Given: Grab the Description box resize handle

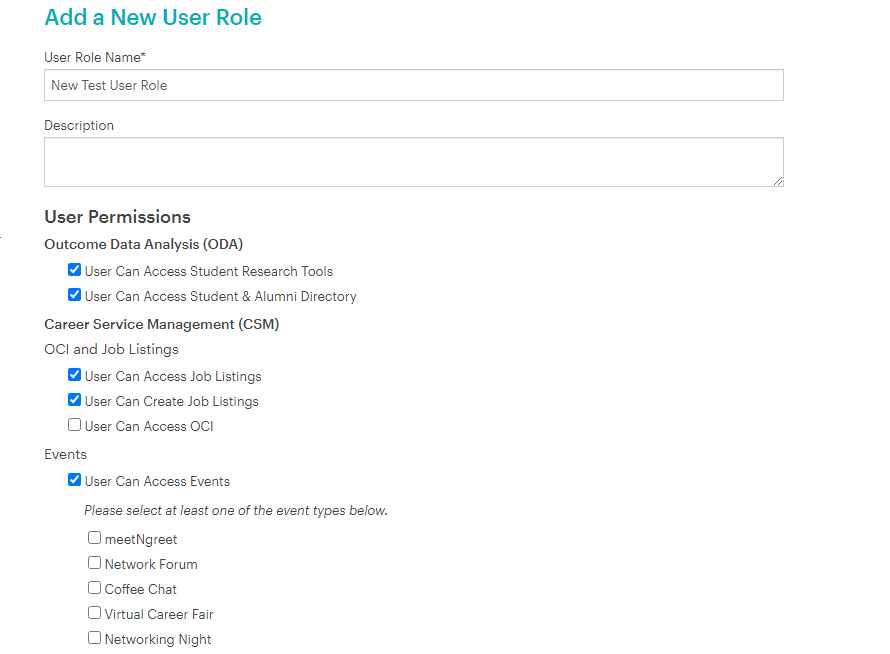Looking at the screenshot, I should [777, 180].
